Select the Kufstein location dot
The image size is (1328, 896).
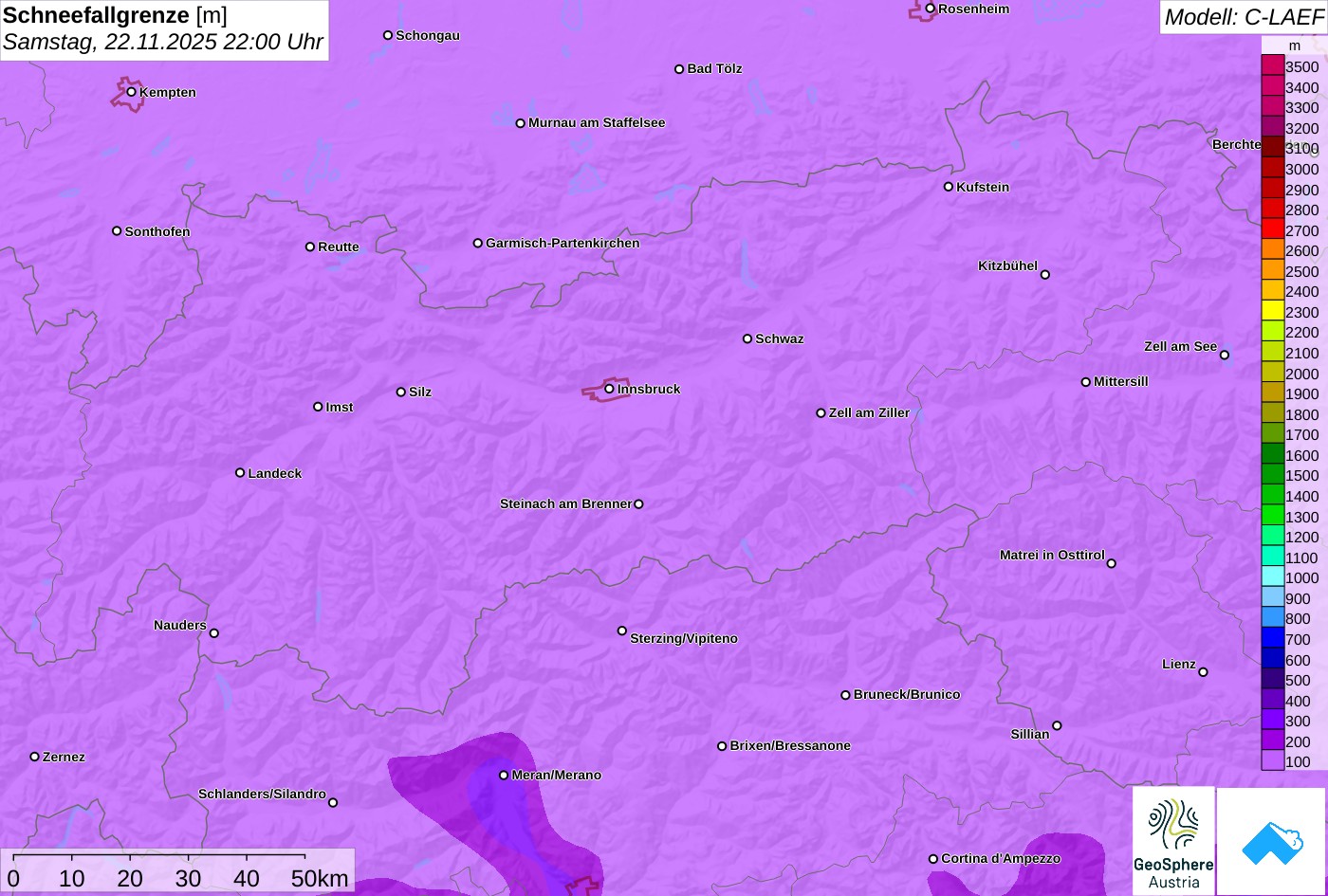point(949,187)
